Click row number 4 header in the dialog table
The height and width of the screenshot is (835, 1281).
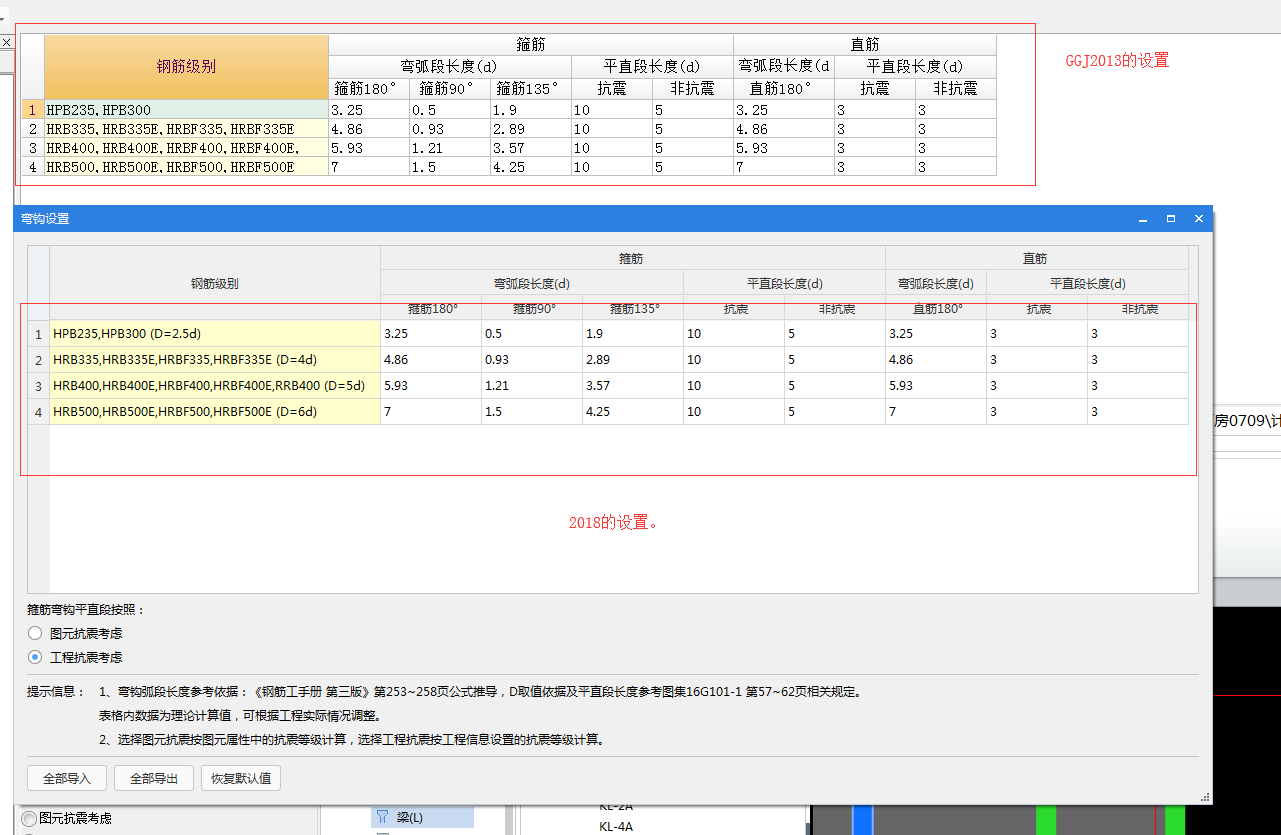(38, 412)
